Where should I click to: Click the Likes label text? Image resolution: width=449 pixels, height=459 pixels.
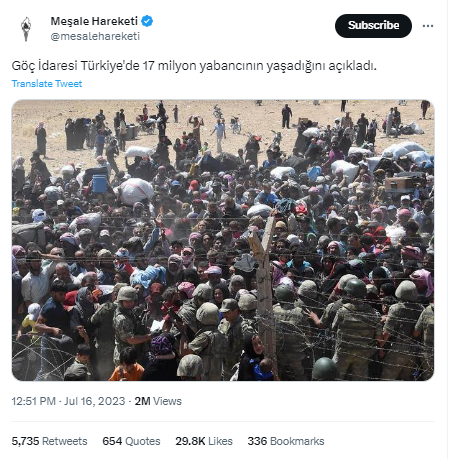point(220,441)
